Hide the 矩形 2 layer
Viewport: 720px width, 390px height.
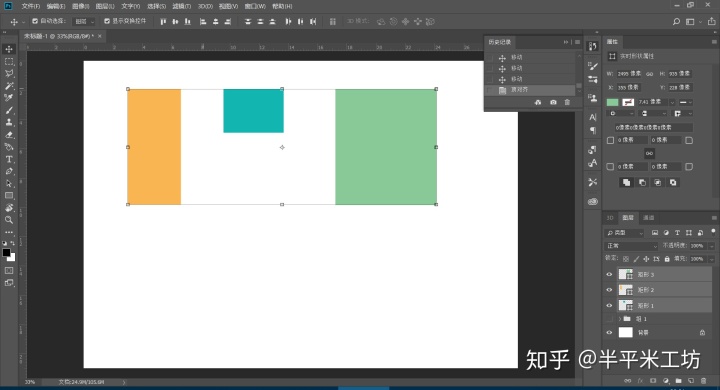tap(609, 290)
